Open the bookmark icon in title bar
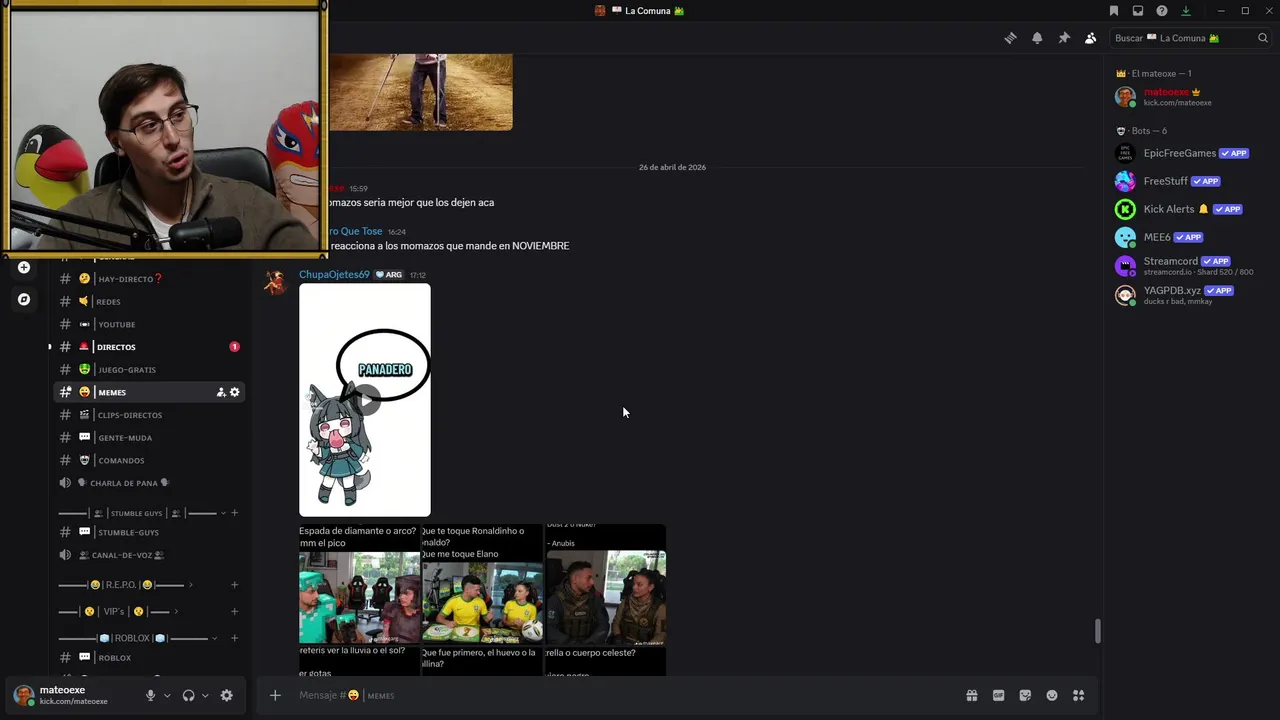Viewport: 1280px width, 720px height. coord(1114,11)
